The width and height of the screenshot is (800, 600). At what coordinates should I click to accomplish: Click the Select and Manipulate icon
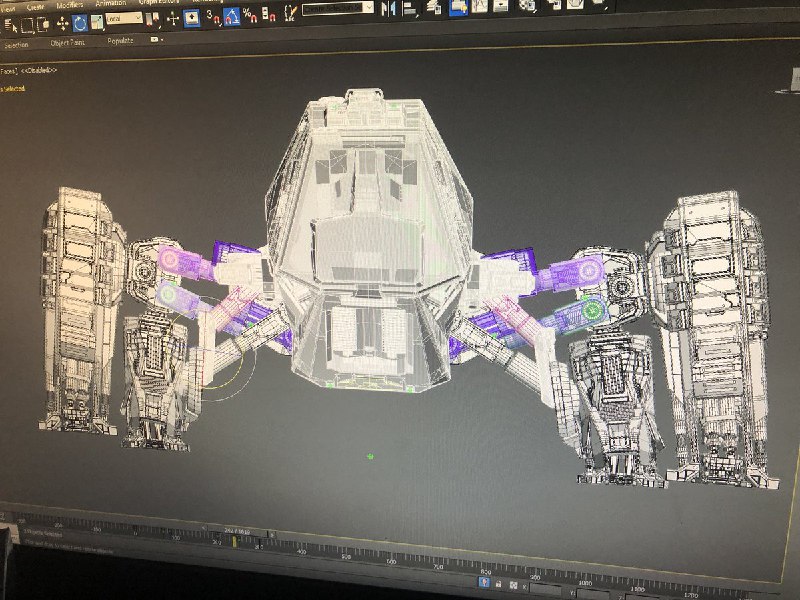click(173, 19)
